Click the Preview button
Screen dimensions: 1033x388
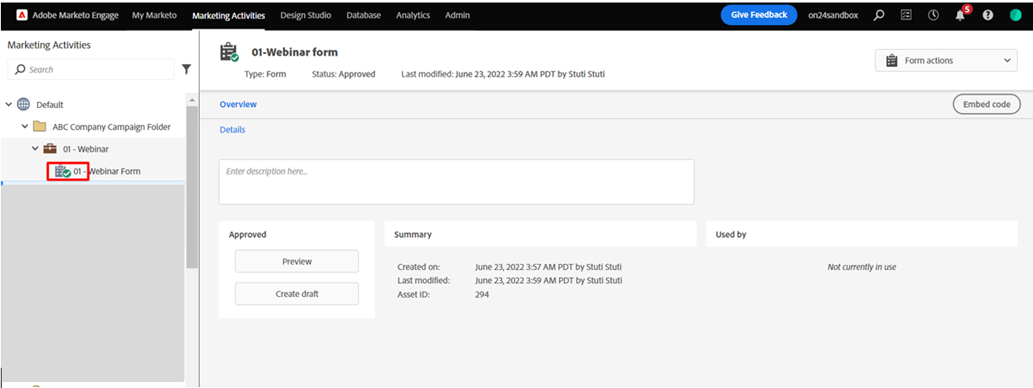(297, 261)
